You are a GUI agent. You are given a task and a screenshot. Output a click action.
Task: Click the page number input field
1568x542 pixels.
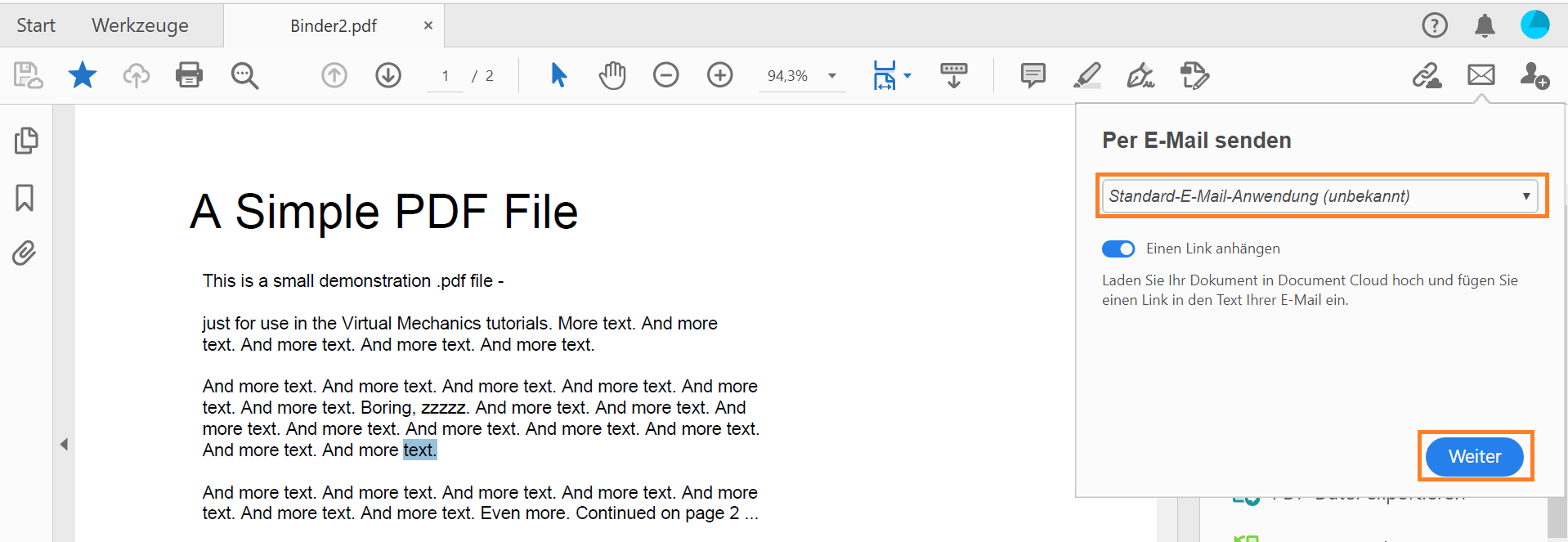point(446,76)
